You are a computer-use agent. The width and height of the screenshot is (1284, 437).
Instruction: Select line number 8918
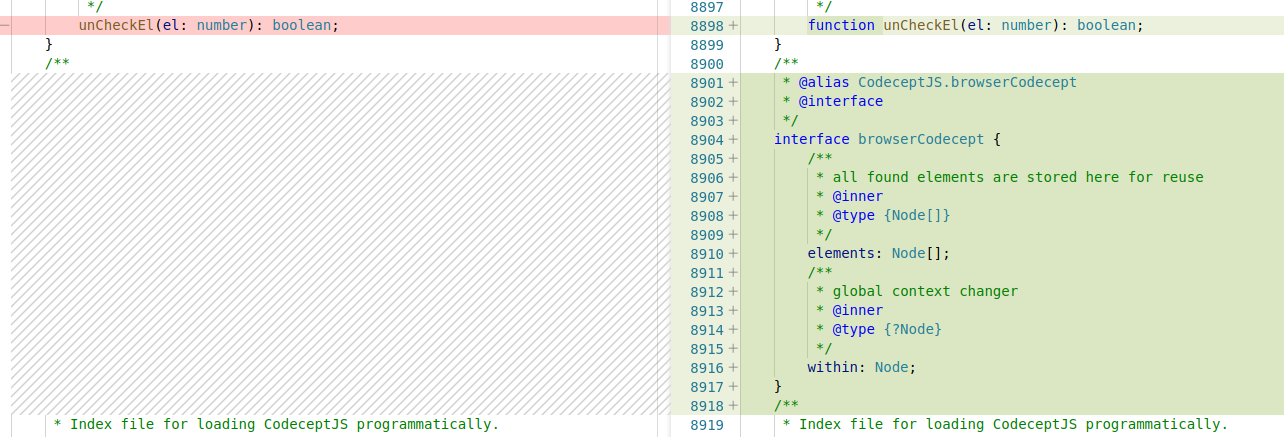706,405
